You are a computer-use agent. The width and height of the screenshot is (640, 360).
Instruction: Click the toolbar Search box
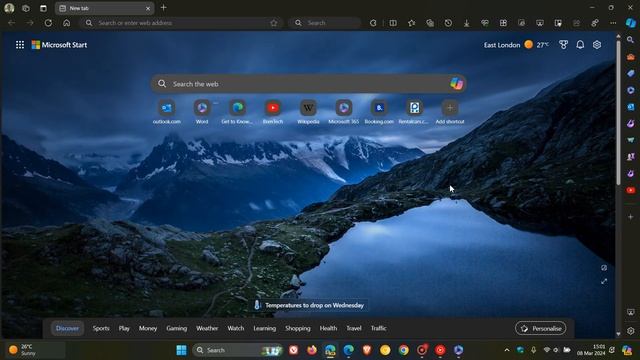325,23
